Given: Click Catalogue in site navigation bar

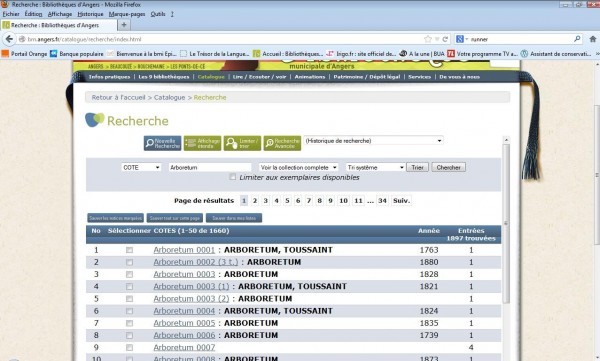Looking at the screenshot, I should pyautogui.click(x=211, y=77).
